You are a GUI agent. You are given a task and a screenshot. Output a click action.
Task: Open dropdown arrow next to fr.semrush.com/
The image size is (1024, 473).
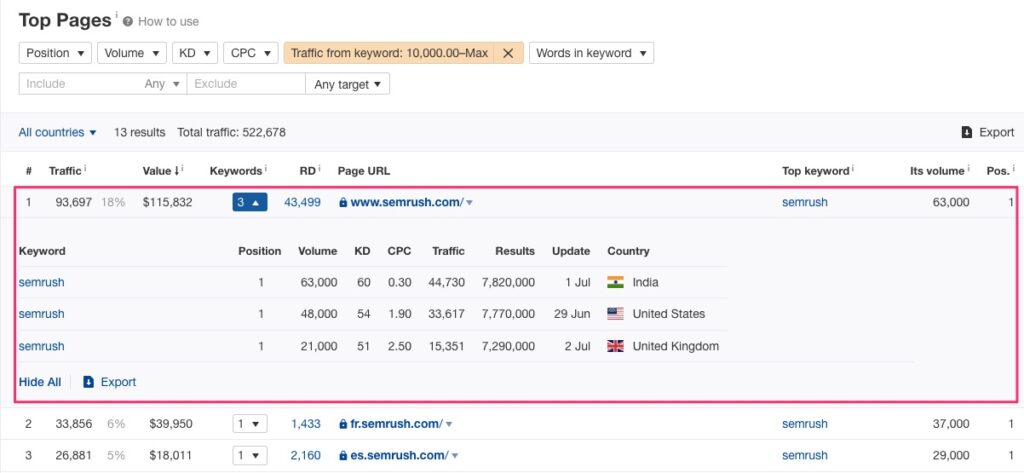coord(449,425)
